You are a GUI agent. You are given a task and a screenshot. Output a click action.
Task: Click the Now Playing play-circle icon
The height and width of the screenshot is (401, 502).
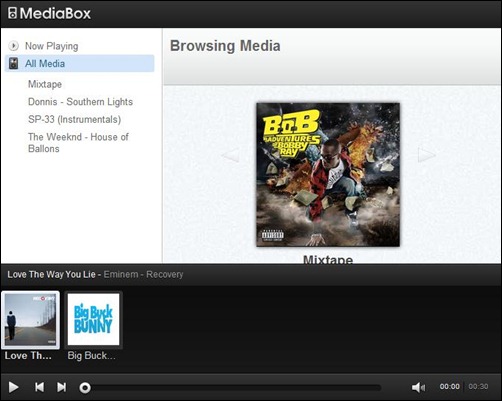tap(14, 46)
